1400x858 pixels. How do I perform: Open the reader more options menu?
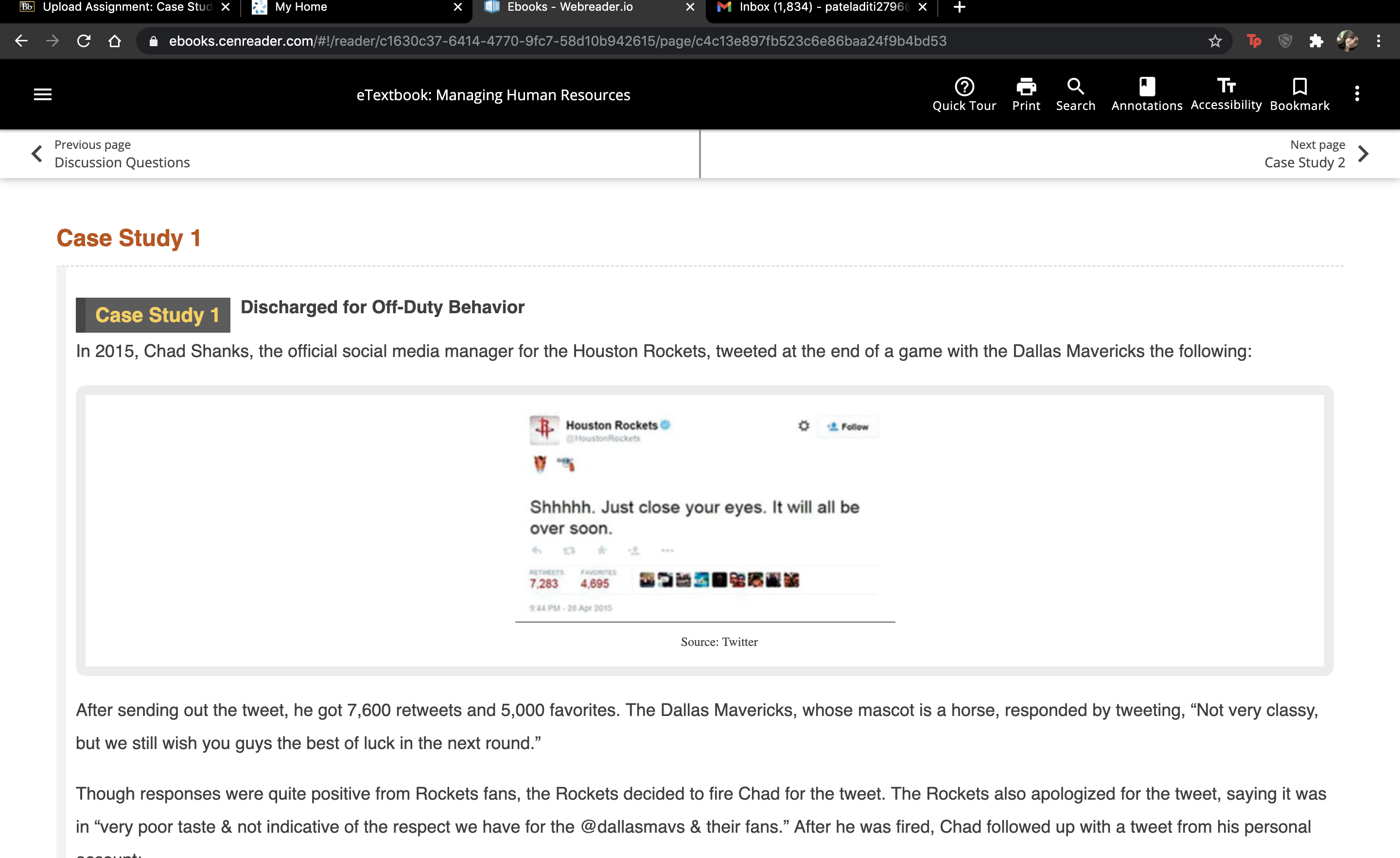[1357, 93]
